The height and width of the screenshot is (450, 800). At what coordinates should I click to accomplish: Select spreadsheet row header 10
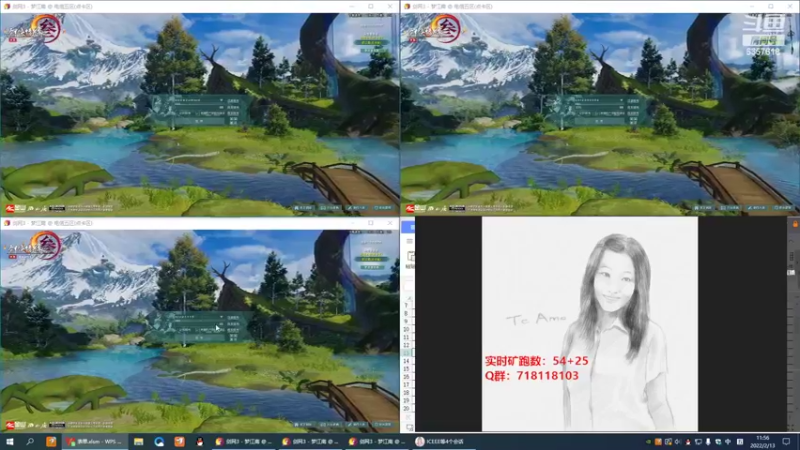point(406,329)
